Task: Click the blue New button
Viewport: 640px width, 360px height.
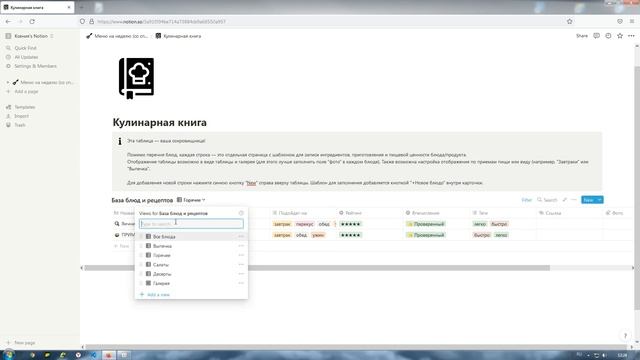Action: coord(588,200)
